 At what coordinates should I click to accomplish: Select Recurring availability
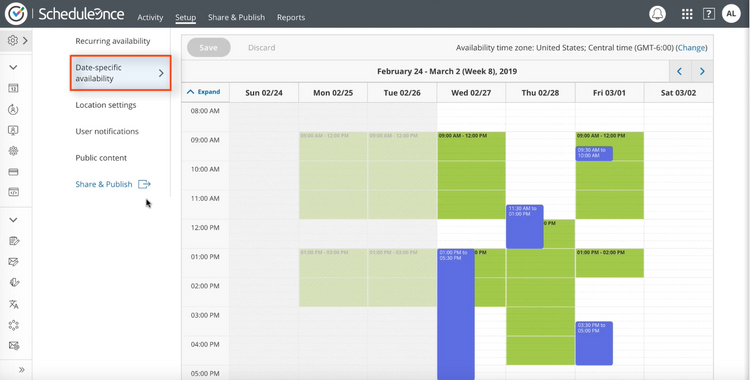[x=113, y=41]
